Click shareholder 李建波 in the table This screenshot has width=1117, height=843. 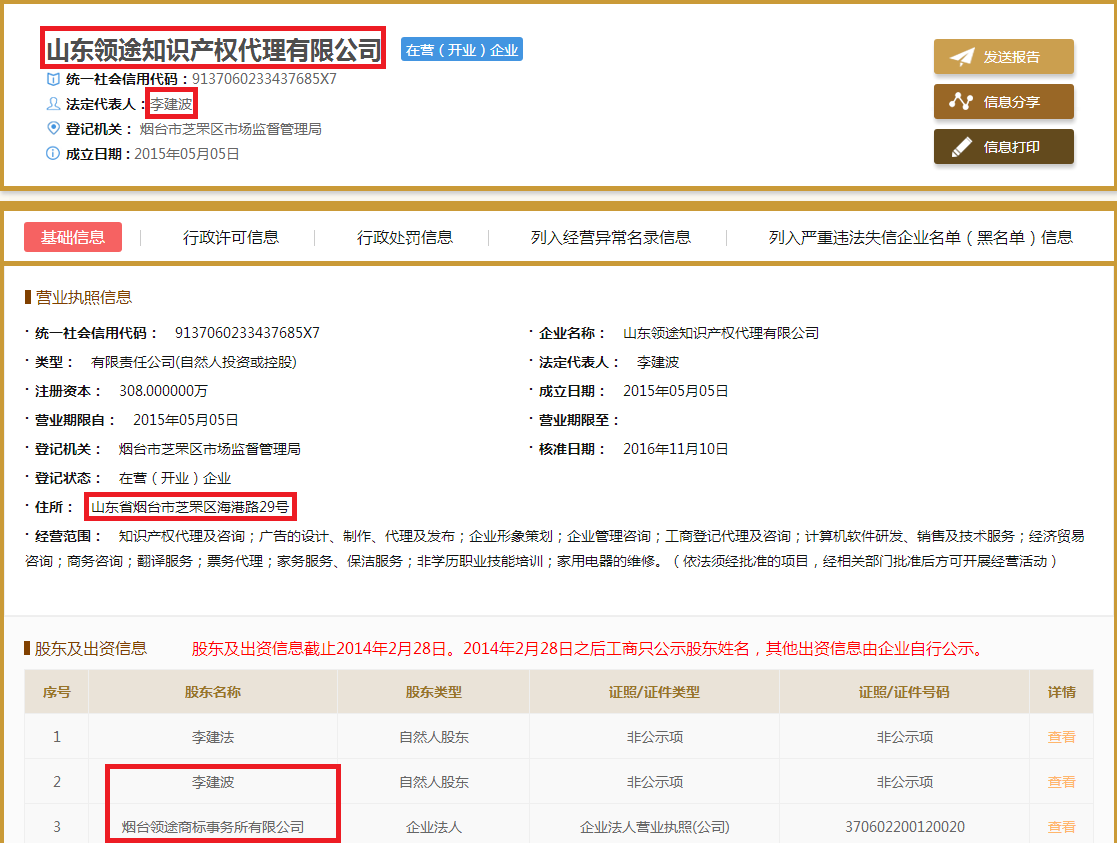point(212,782)
